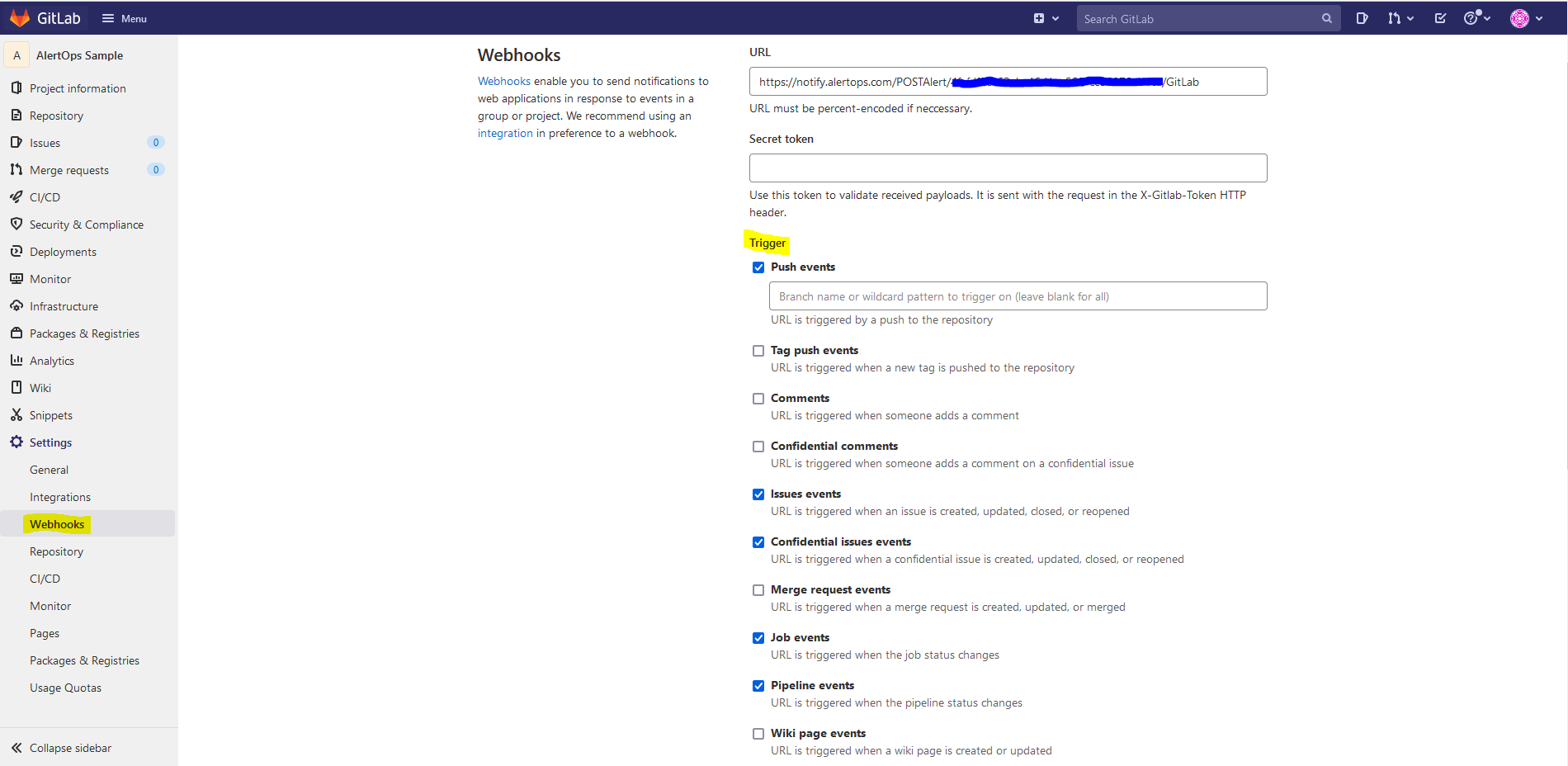Click the CI/CD rocket icon in sidebar
This screenshot has width=1568, height=766.
point(17,197)
